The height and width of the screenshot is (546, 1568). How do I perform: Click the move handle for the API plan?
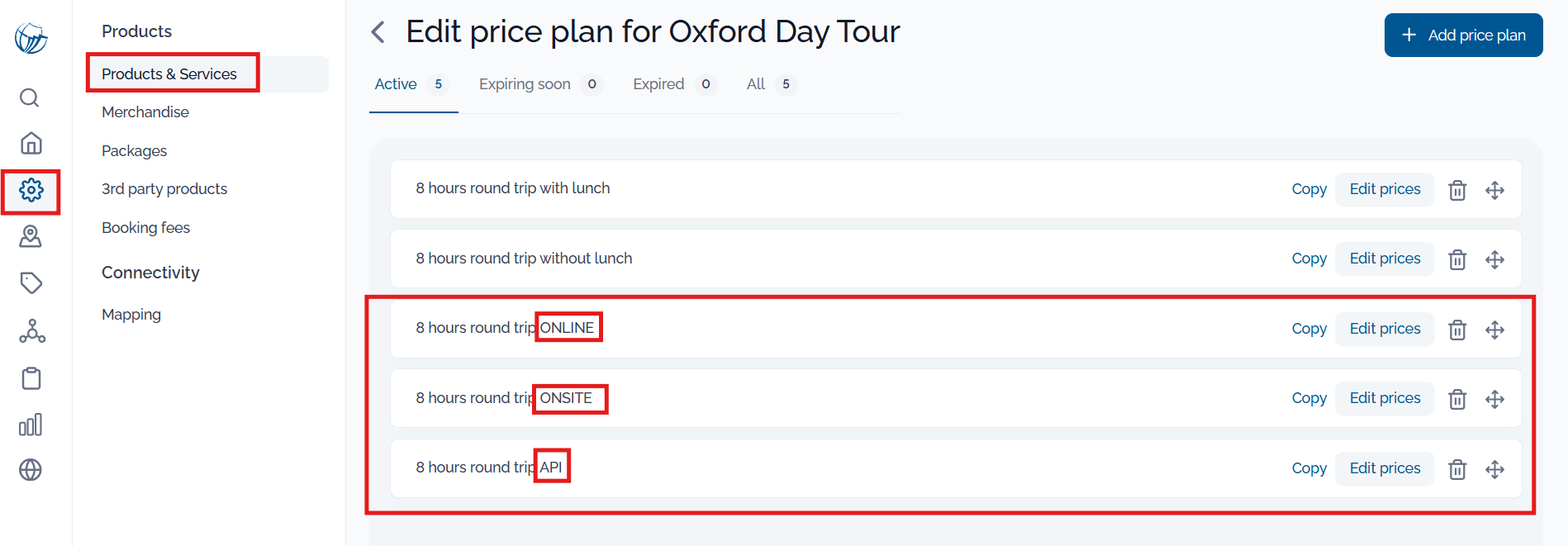(1494, 469)
